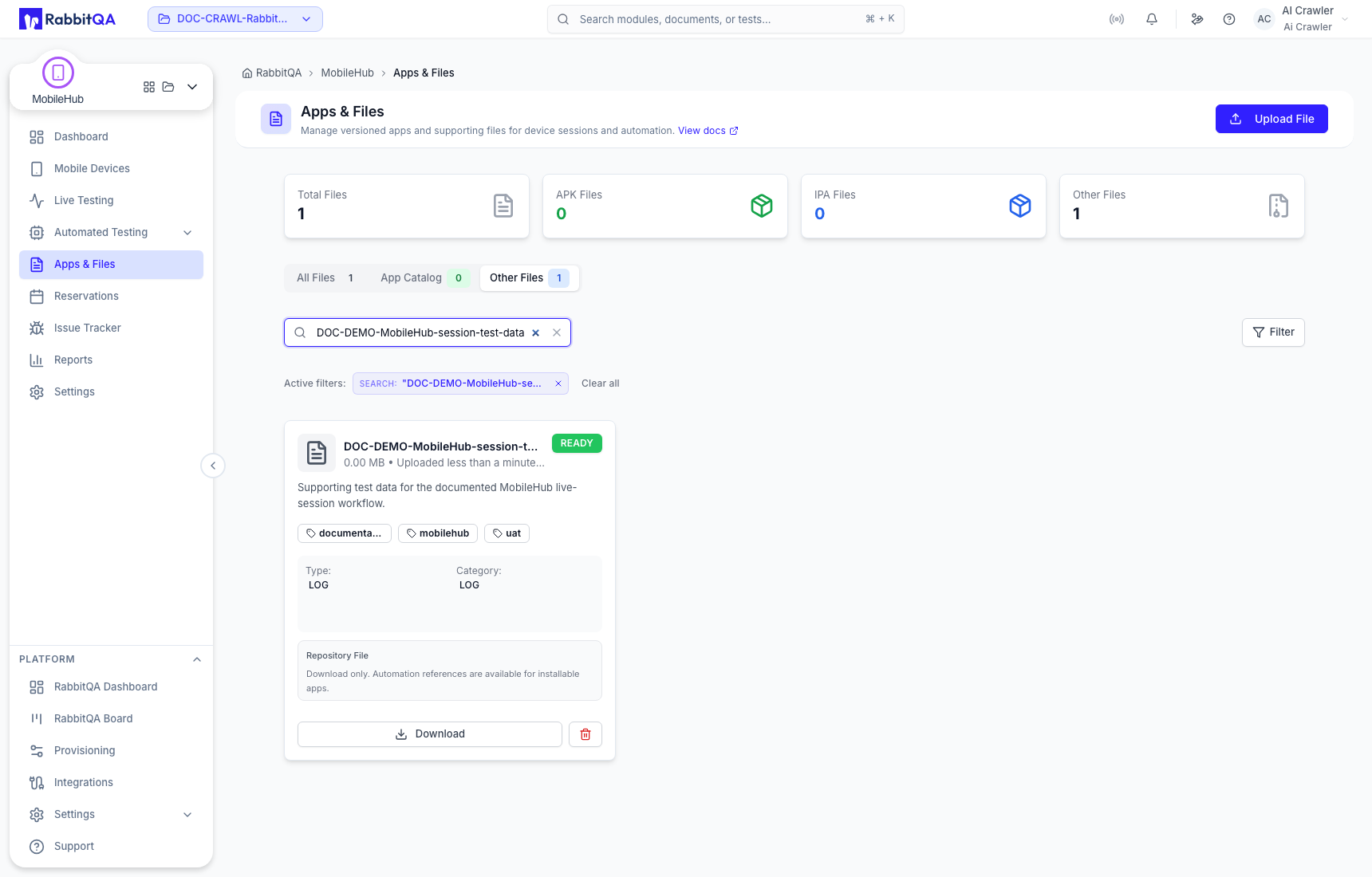Viewport: 1372px width, 877px height.
Task: Click the gray X in search box
Action: coord(557,332)
